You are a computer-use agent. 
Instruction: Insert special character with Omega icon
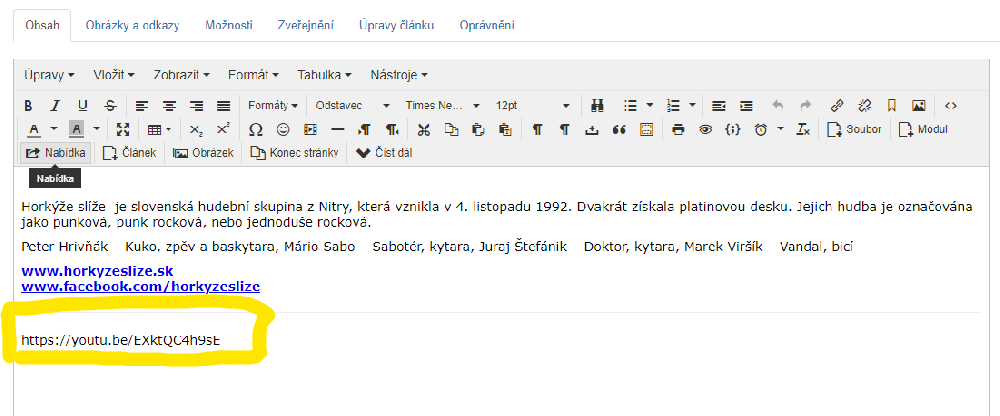click(255, 129)
